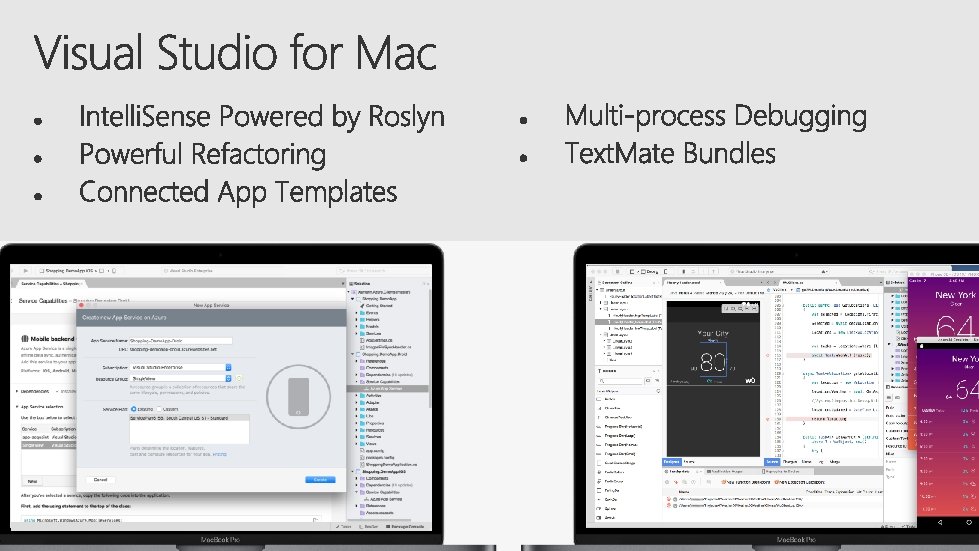Toggle the second breakpoint row checkbox
Viewport: 979px width, 551px height.
pos(675,505)
